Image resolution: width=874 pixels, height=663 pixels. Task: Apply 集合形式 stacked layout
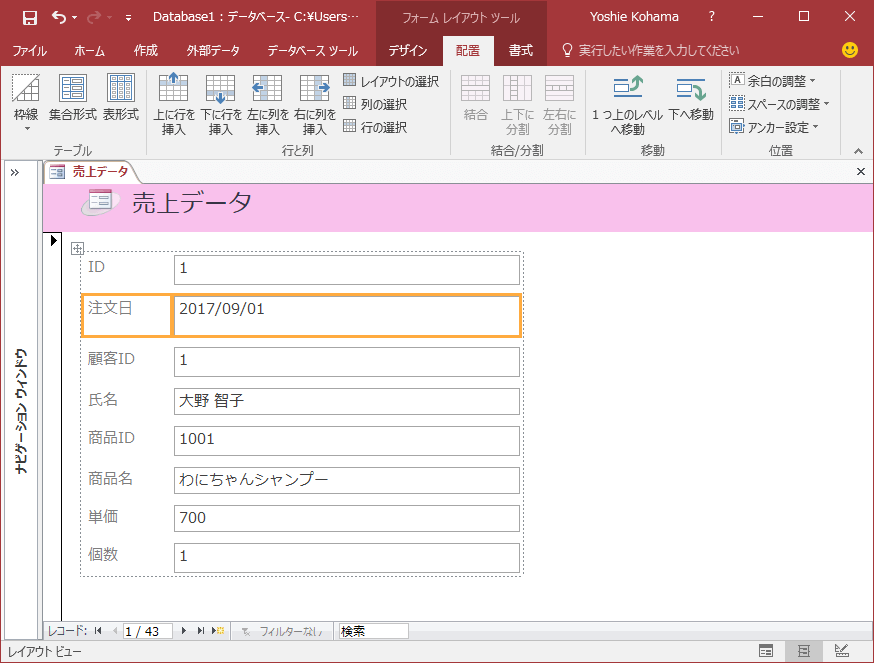[72, 98]
